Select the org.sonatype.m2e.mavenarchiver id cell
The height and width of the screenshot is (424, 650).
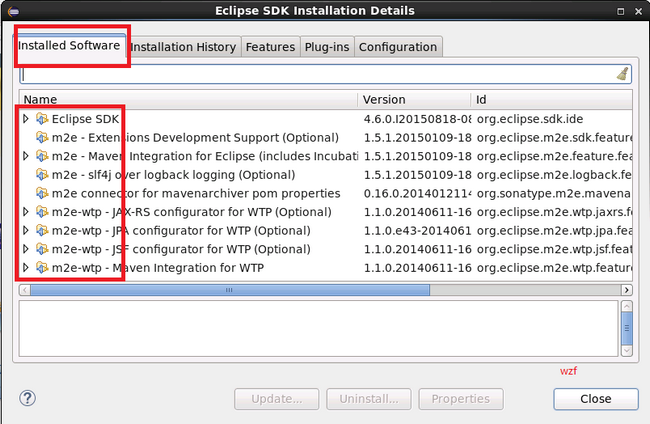[x=554, y=194]
